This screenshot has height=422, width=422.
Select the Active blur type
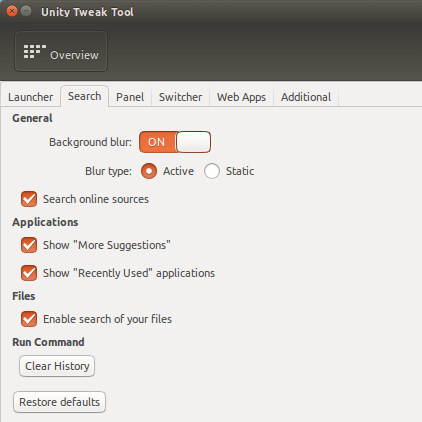pyautogui.click(x=149, y=171)
